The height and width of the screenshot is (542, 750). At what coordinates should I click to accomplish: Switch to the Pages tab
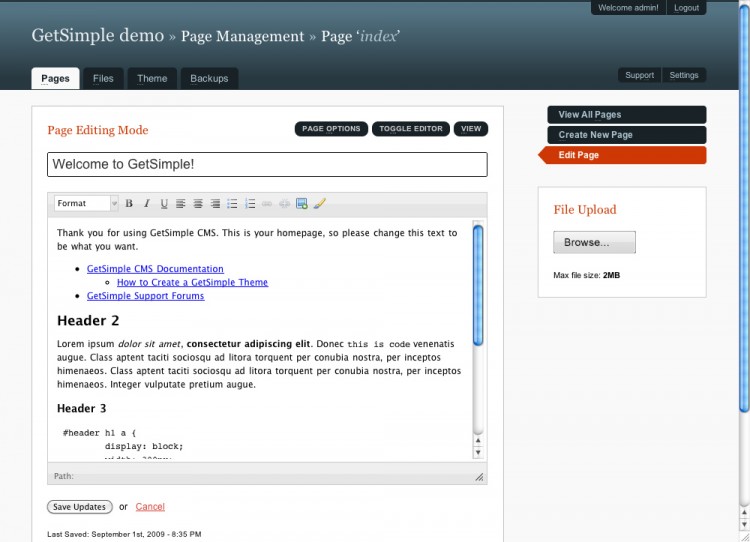pos(55,78)
